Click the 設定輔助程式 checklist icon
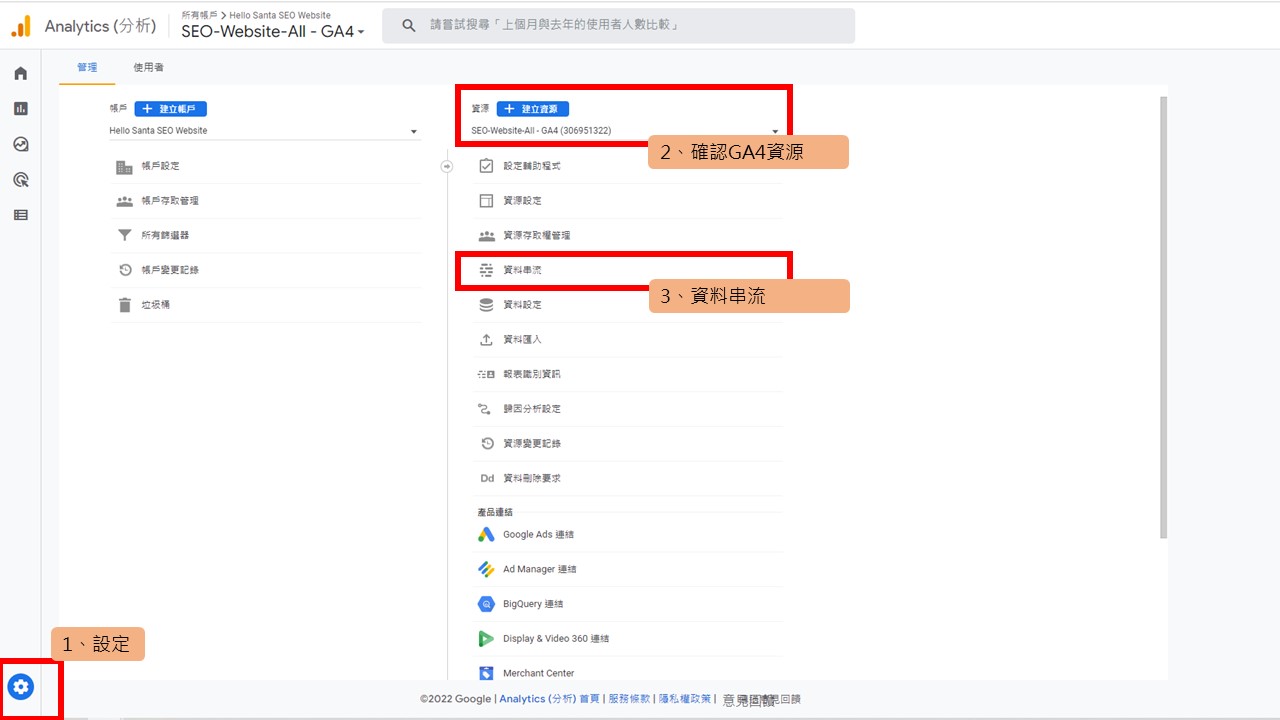The image size is (1280, 720). pos(486,166)
